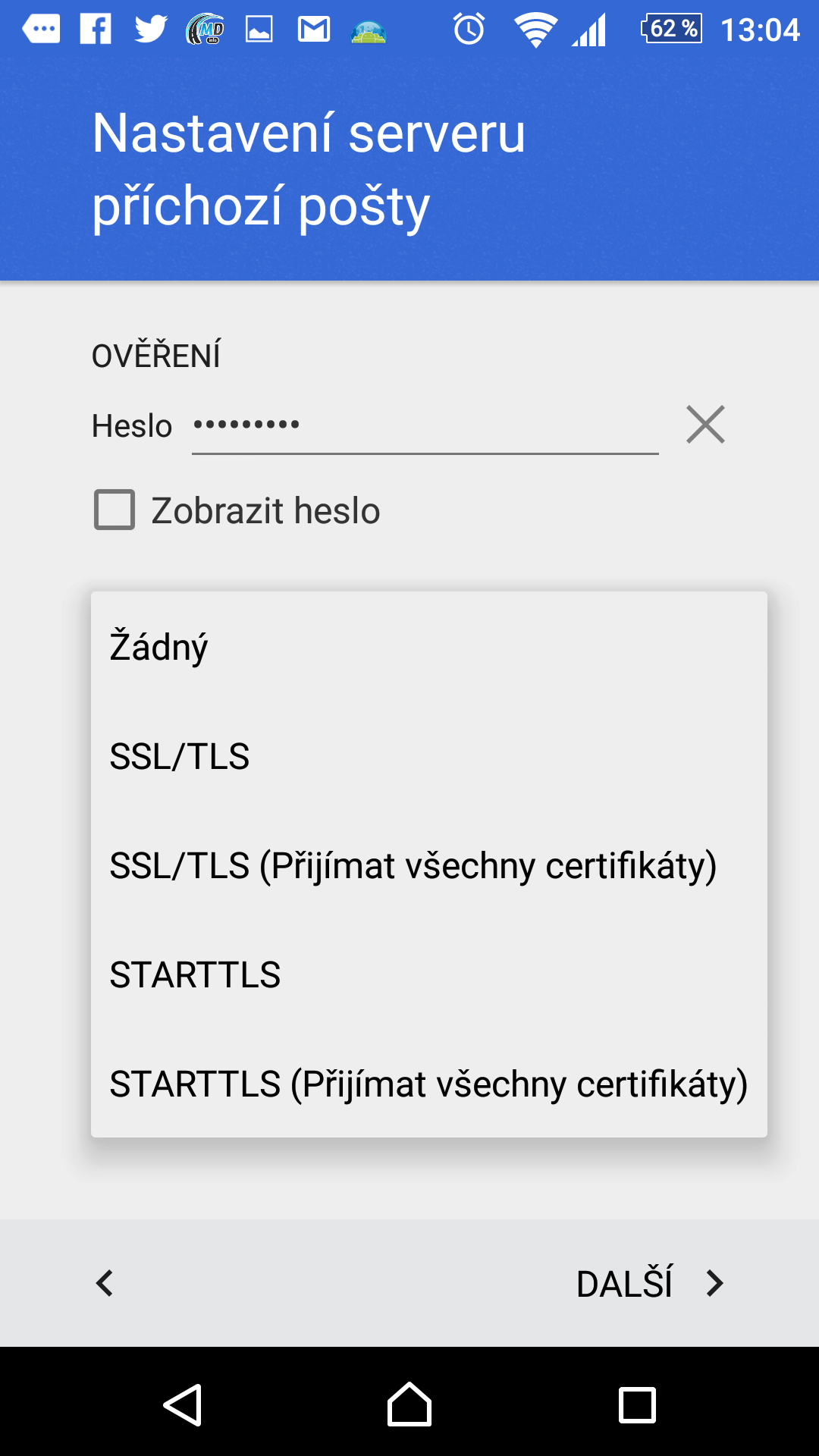Tap the Gmail notification icon
Image resolution: width=819 pixels, height=1456 pixels.
click(313, 30)
